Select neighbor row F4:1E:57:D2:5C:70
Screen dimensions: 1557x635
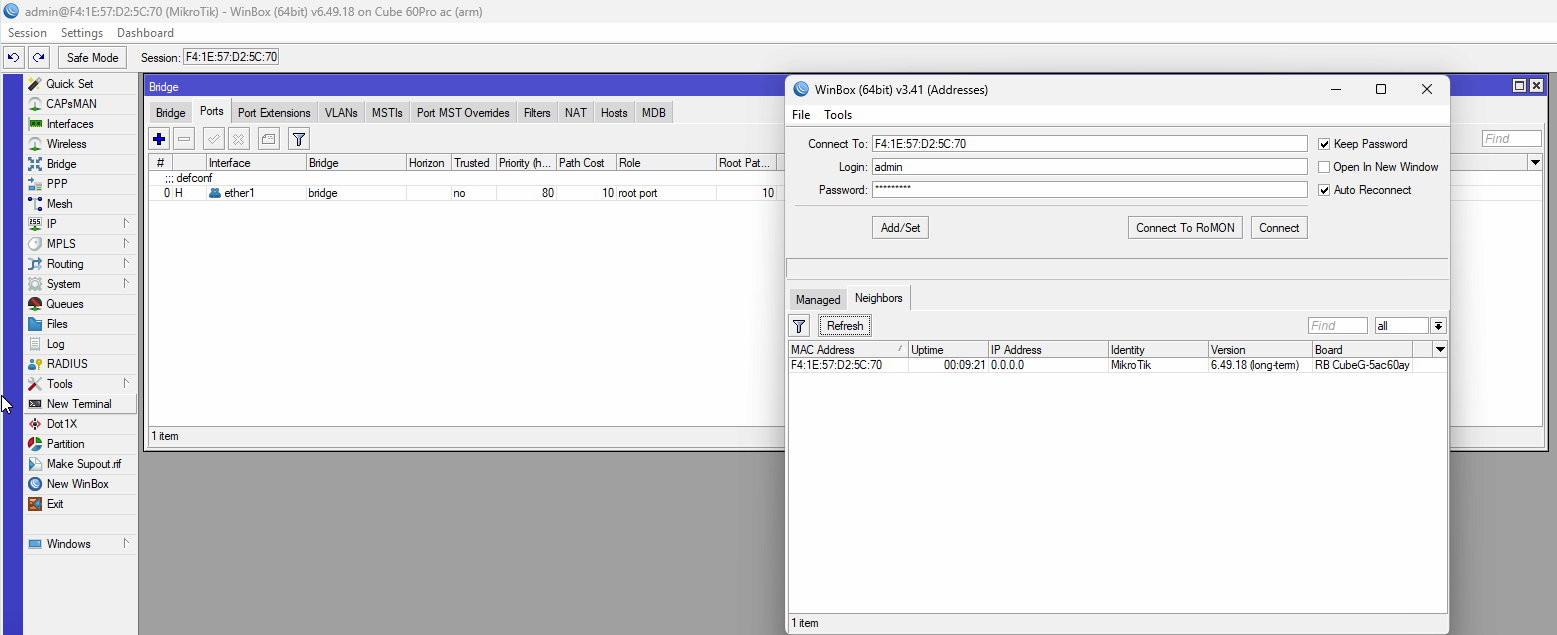(x=1117, y=366)
